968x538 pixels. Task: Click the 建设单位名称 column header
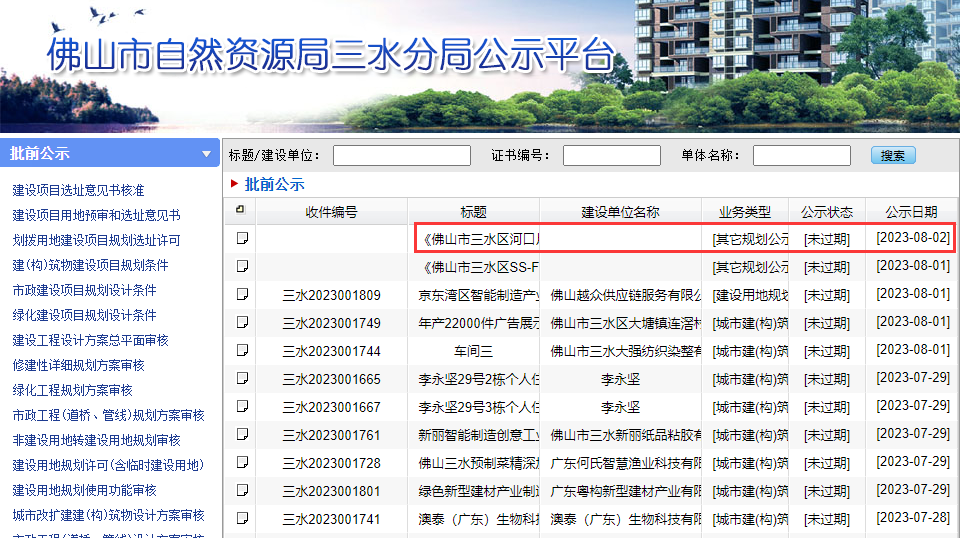620,212
